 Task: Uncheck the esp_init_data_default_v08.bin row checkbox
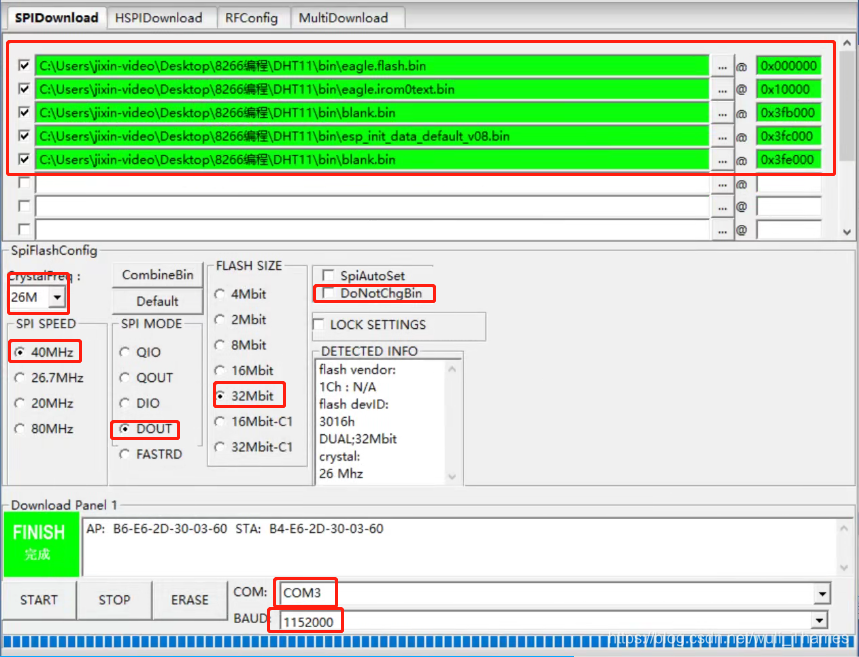click(24, 135)
